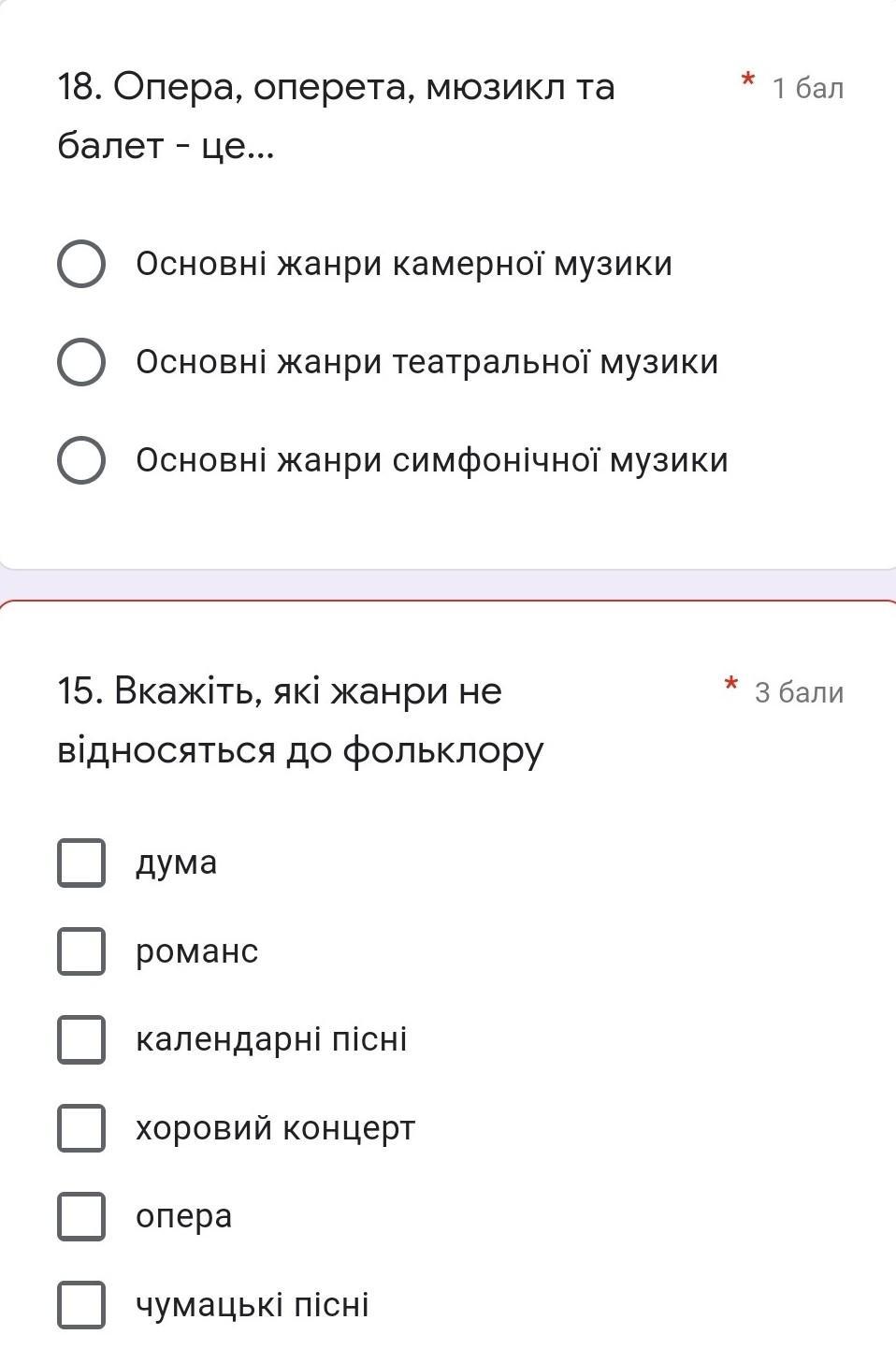Check the 'романс' checkbox

(81, 951)
